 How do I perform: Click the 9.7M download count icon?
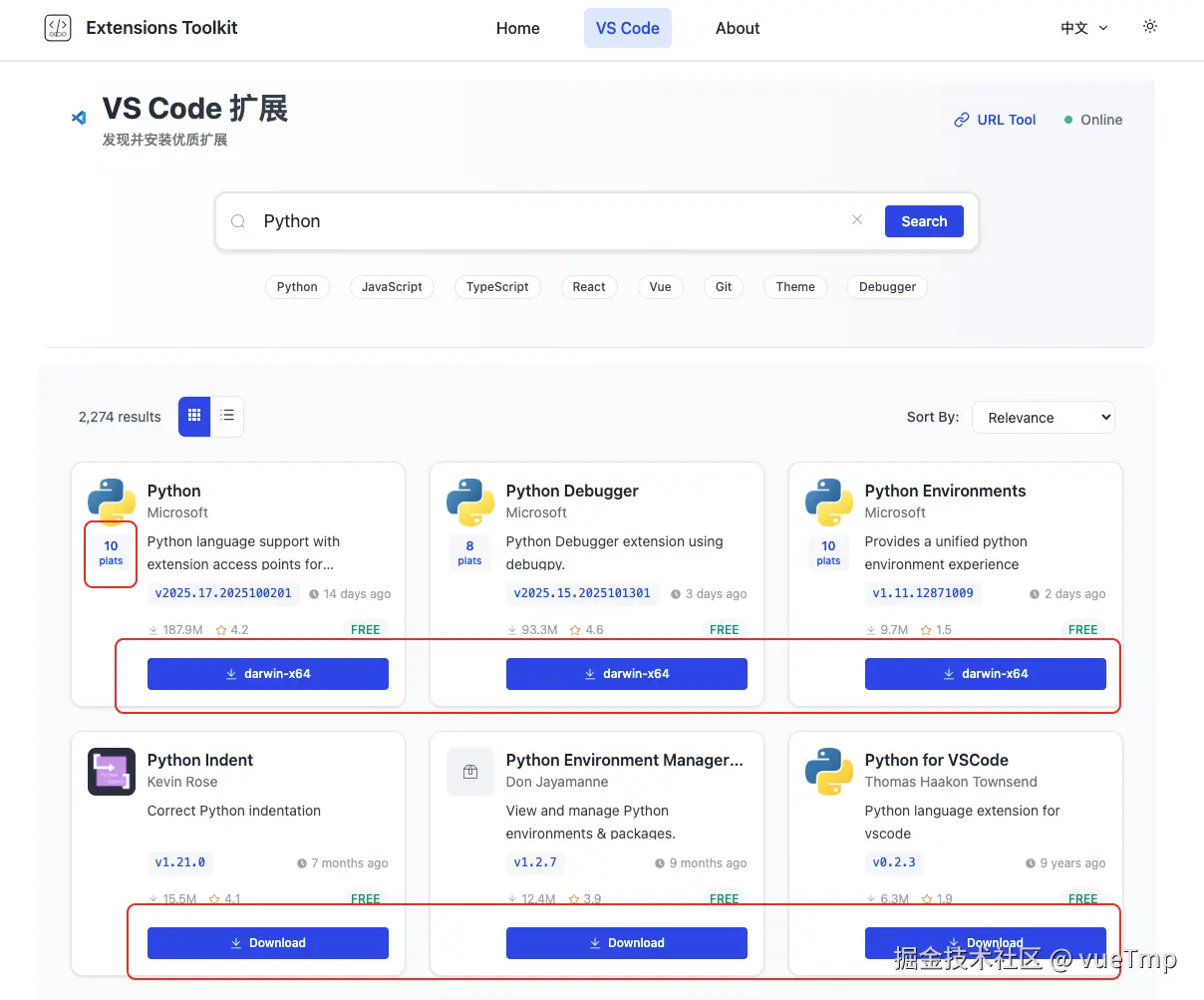click(x=871, y=630)
